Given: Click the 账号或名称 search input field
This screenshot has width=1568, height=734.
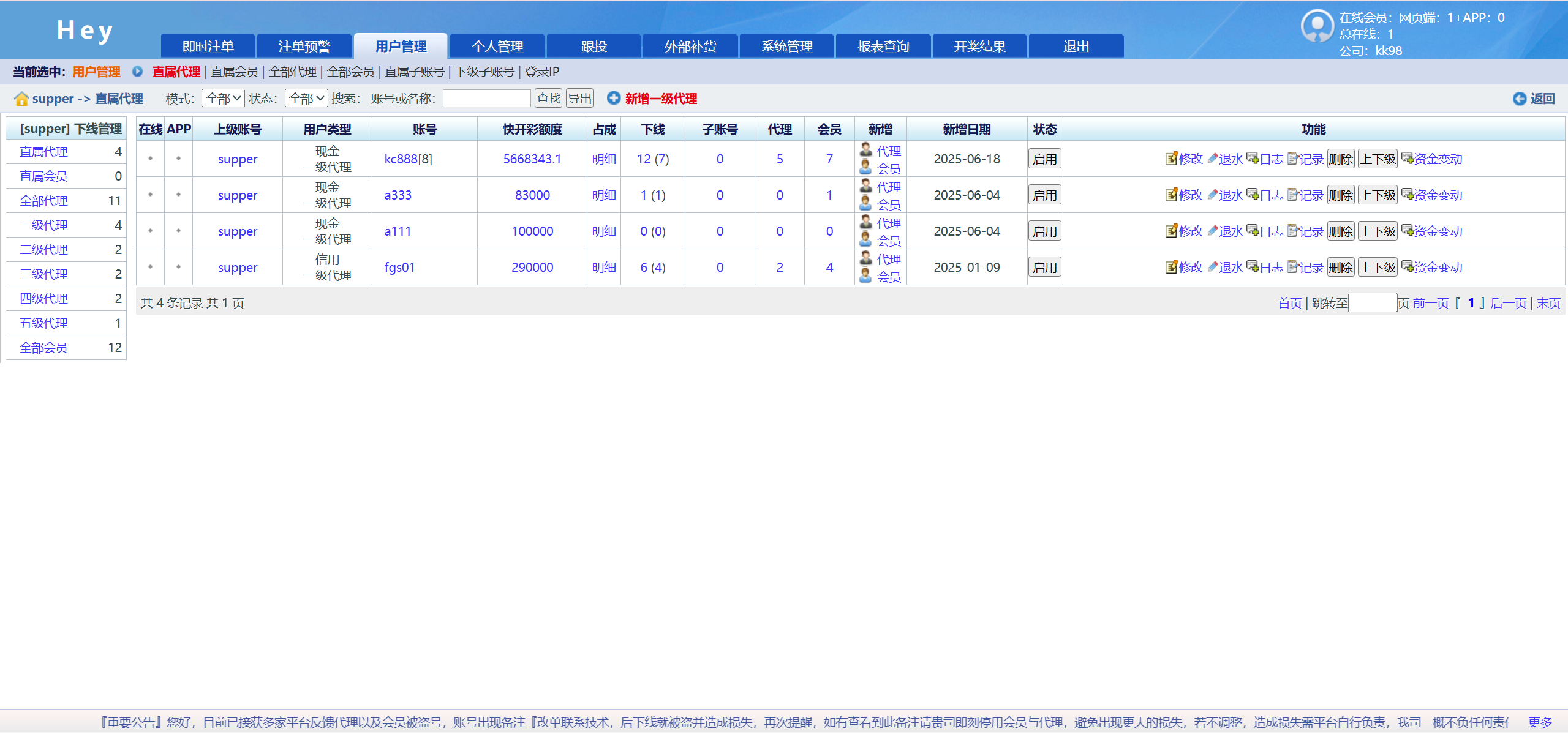Looking at the screenshot, I should (486, 99).
